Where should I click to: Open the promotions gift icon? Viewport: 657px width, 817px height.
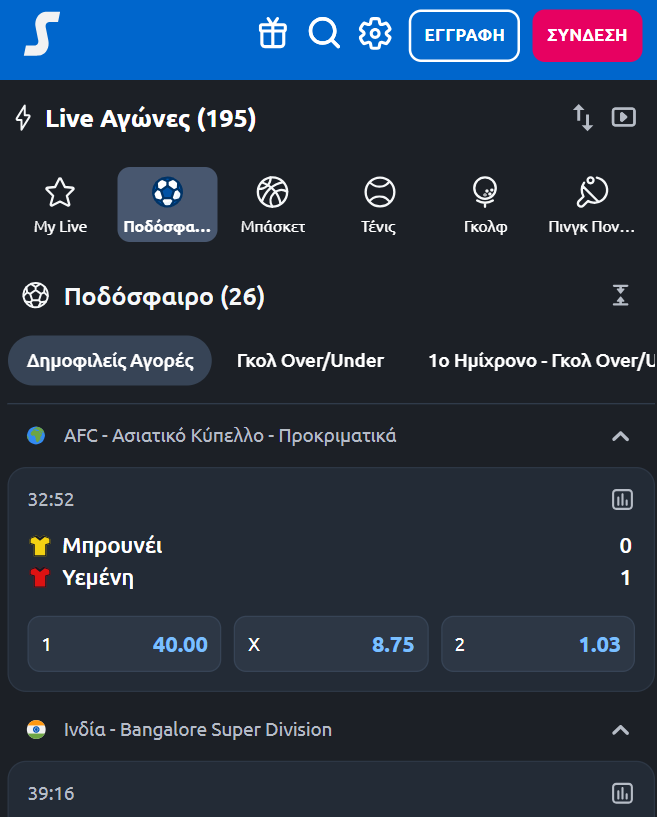coord(272,32)
